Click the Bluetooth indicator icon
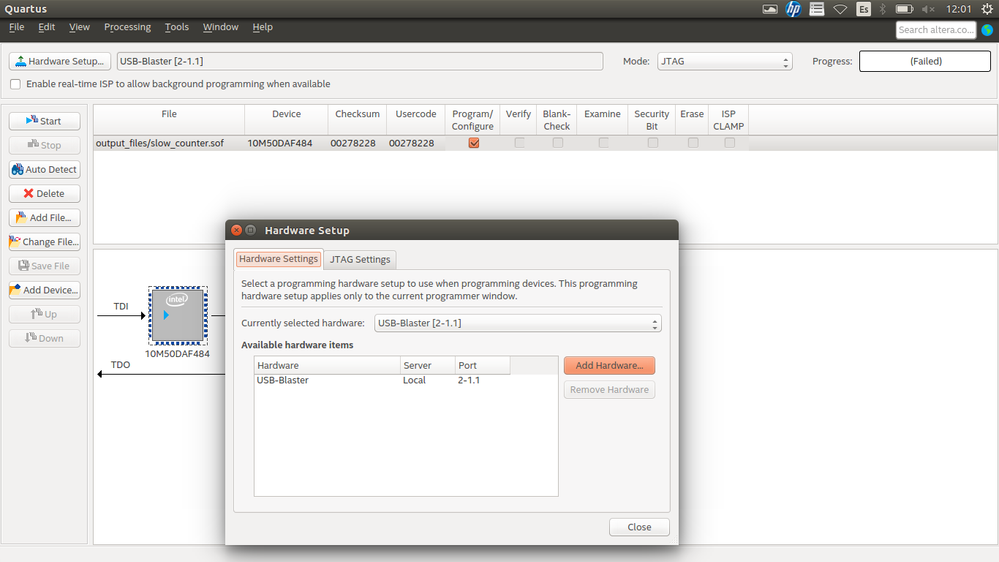The width and height of the screenshot is (999, 562). coord(883,9)
